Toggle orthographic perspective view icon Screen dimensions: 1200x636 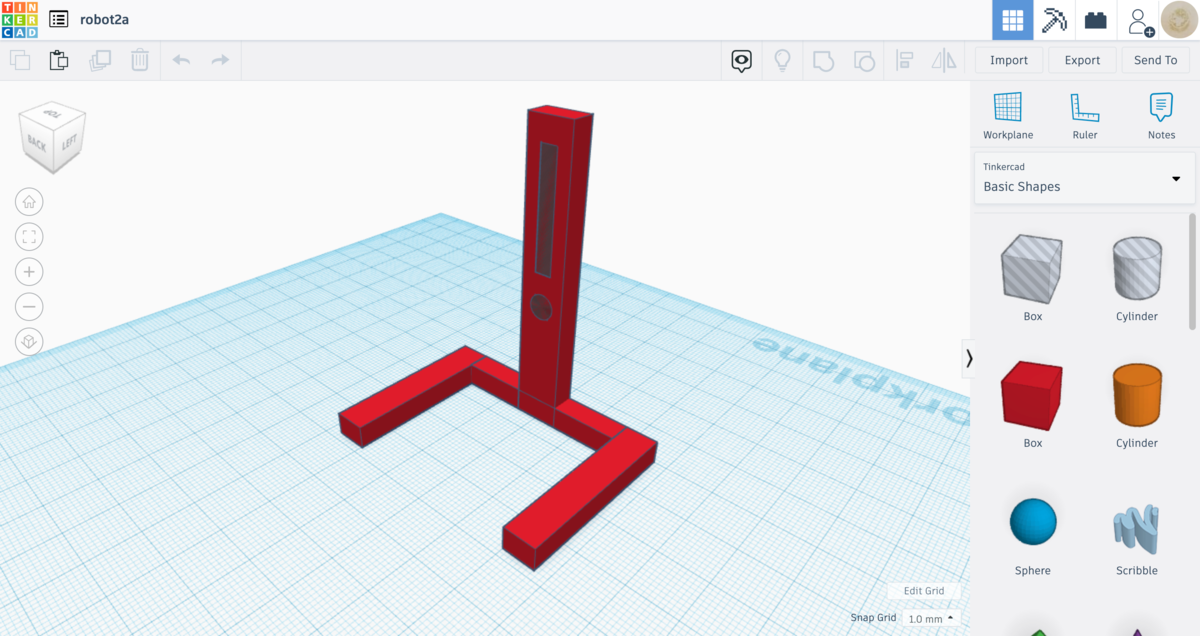(x=29, y=342)
